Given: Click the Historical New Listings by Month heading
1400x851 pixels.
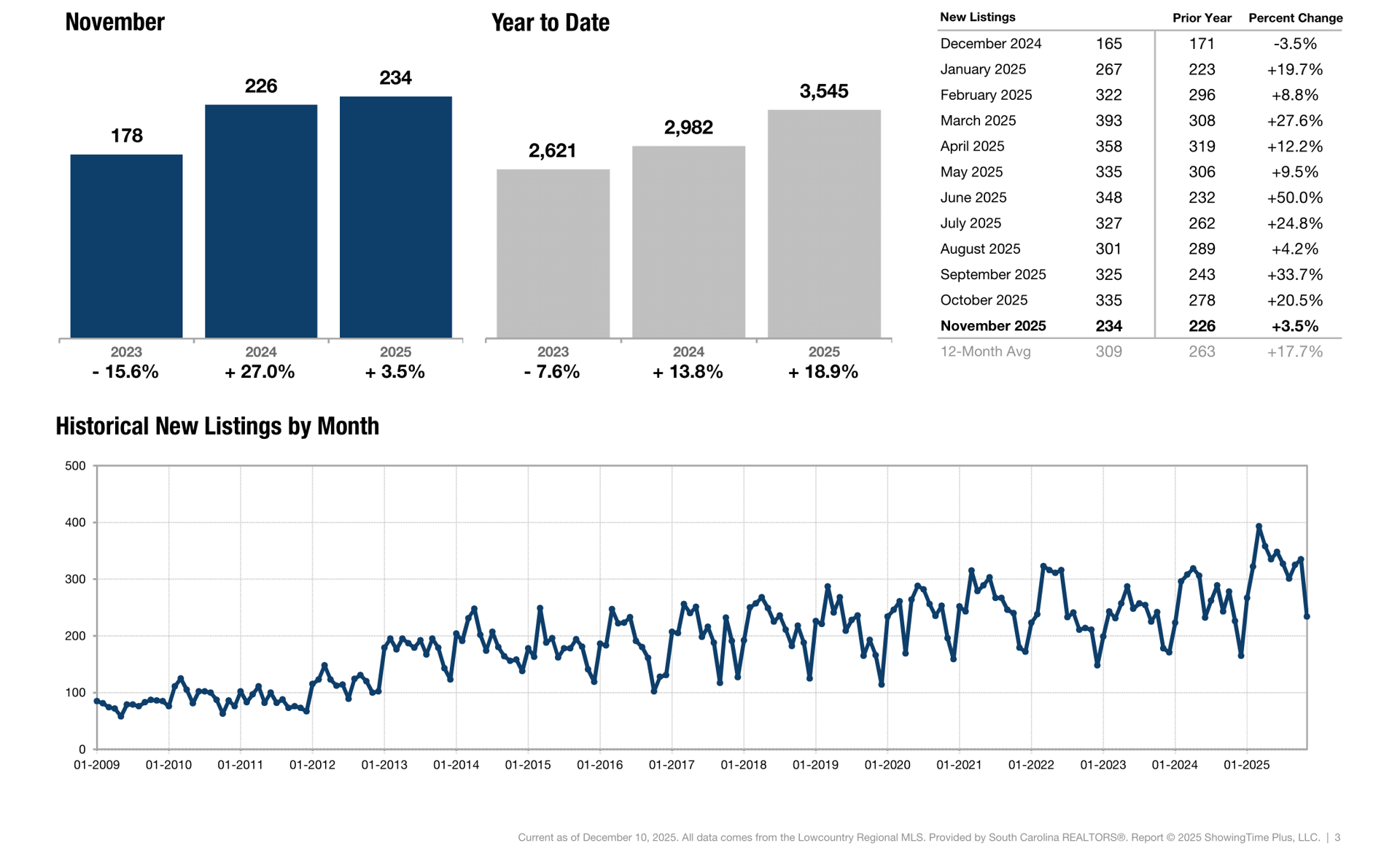Looking at the screenshot, I should tap(217, 426).
